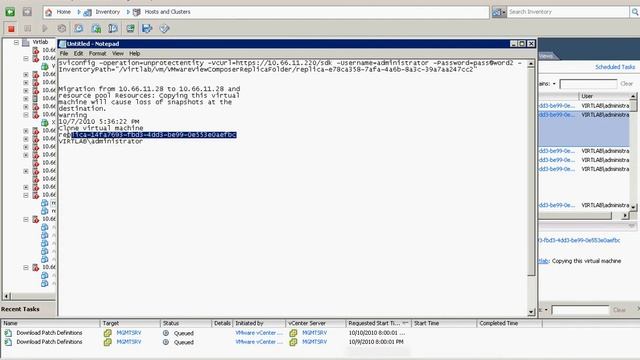Image resolution: width=640 pixels, height=360 pixels.
Task: Sort Recent Tasks by Status column
Action: coord(186,323)
